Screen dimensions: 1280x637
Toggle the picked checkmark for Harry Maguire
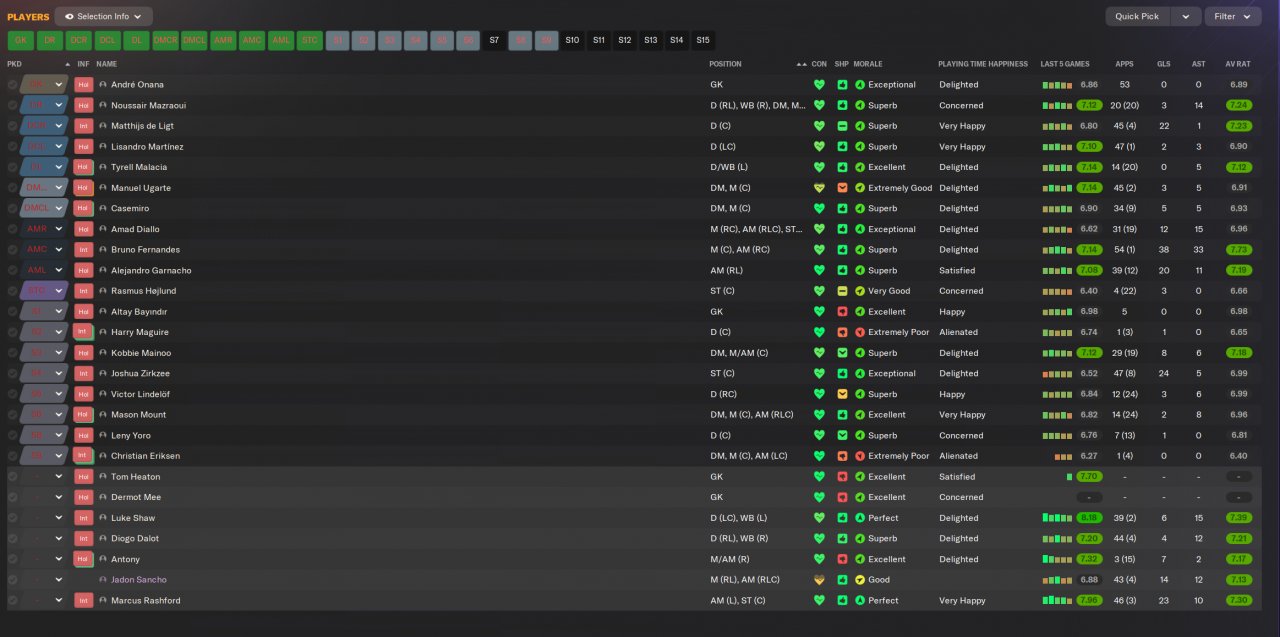tap(12, 332)
